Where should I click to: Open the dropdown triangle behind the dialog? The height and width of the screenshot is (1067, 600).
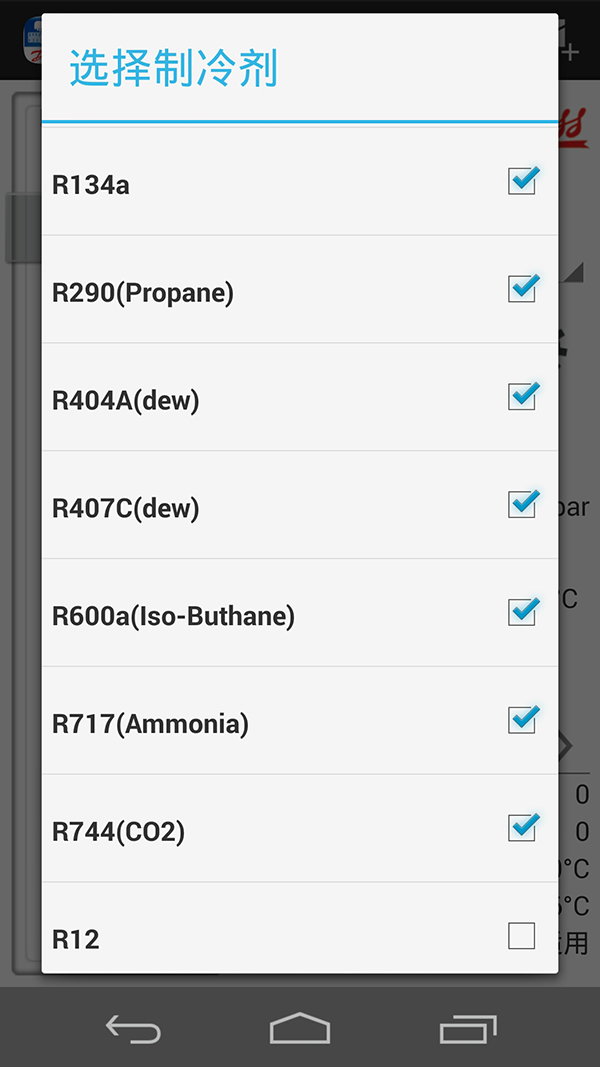(571, 272)
